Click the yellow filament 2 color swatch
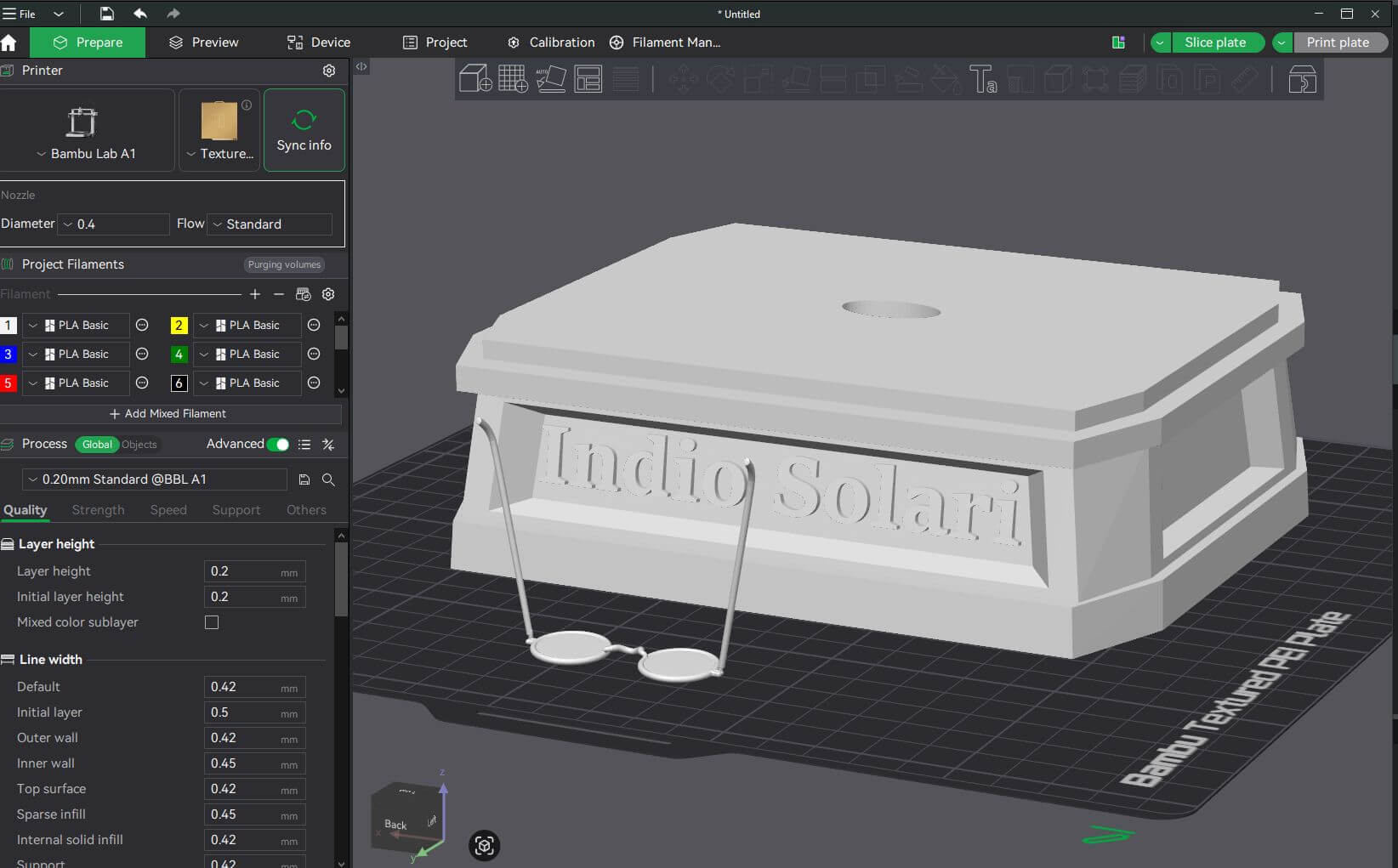Viewport: 1398px width, 868px height. [179, 326]
